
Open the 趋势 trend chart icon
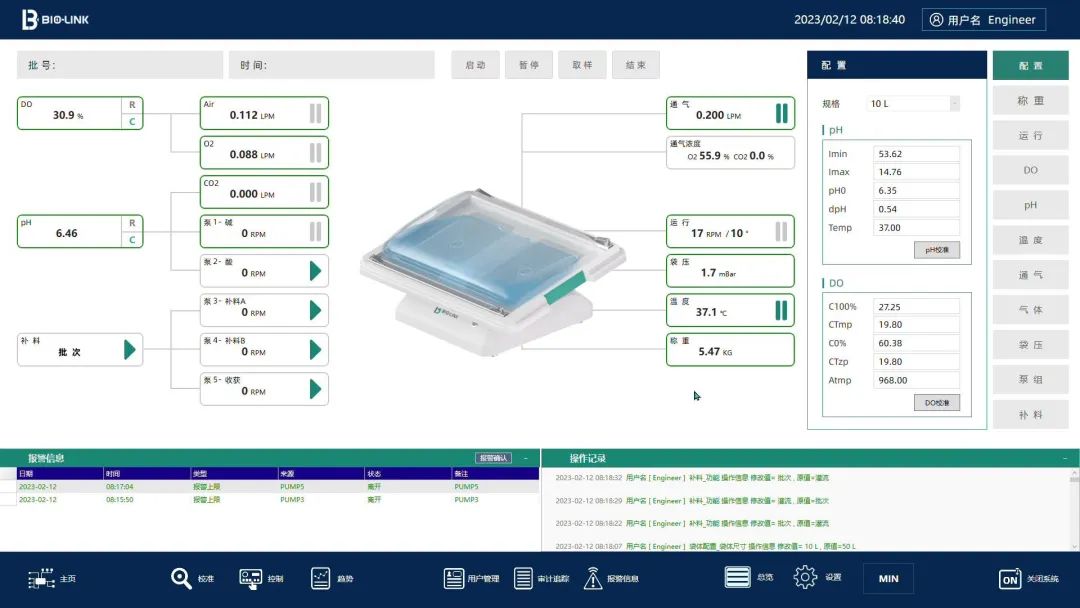pyautogui.click(x=321, y=578)
